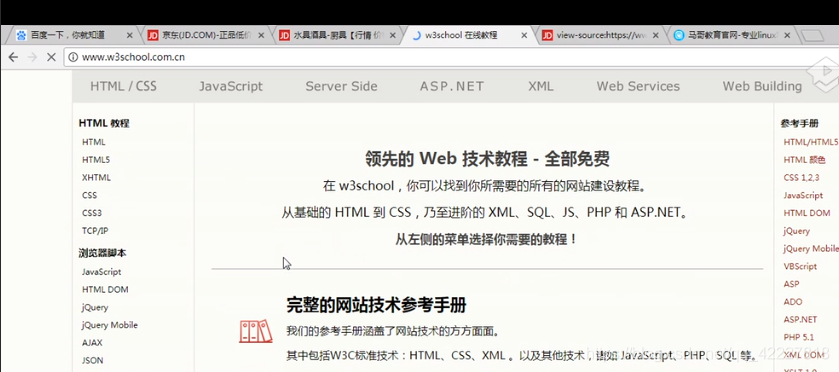Click the 参考手册 right sidebar heading

pyautogui.click(x=799, y=123)
